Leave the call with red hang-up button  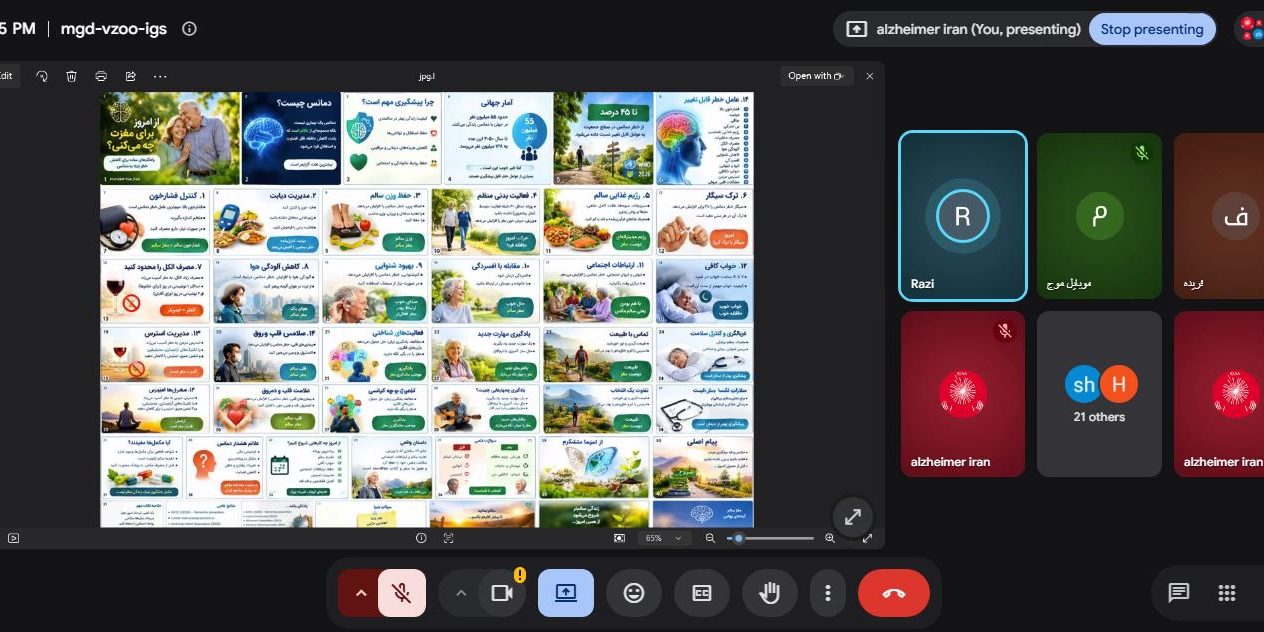coord(894,593)
